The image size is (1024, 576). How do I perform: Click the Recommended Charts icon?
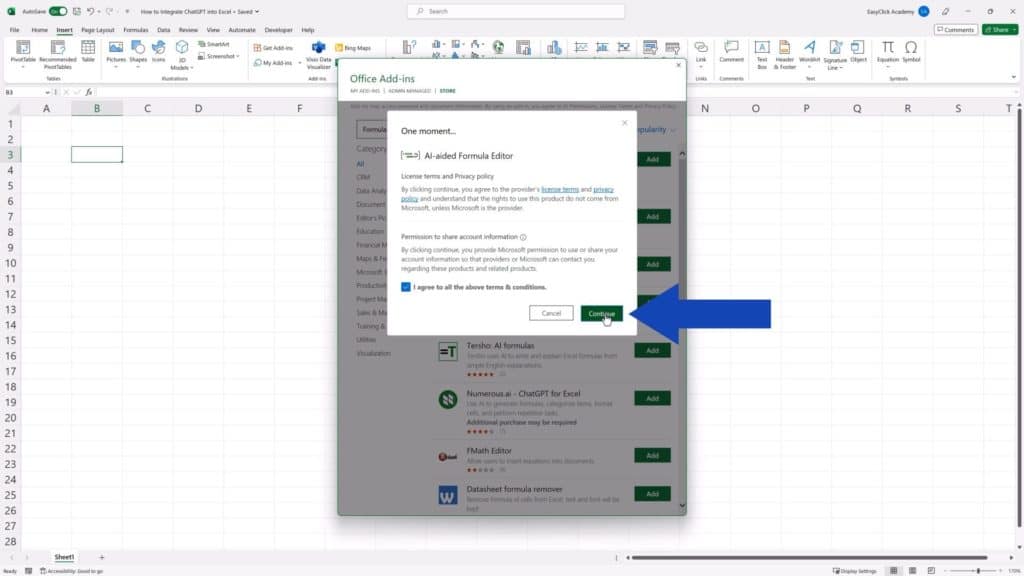pos(409,48)
